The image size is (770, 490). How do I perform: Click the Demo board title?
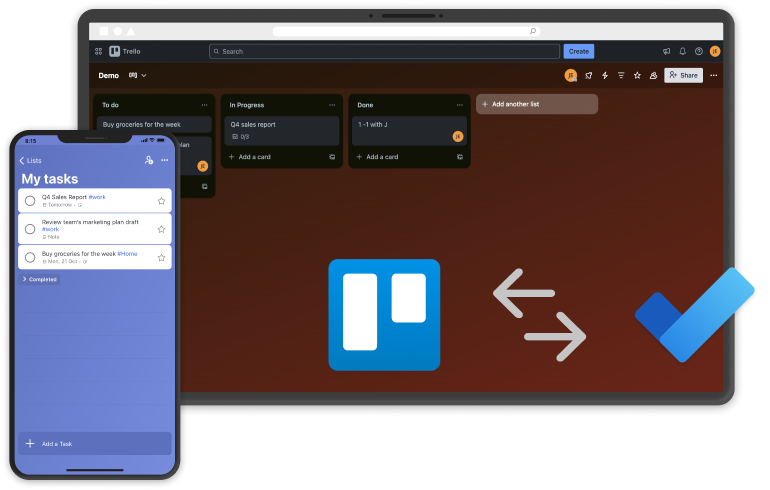(109, 76)
